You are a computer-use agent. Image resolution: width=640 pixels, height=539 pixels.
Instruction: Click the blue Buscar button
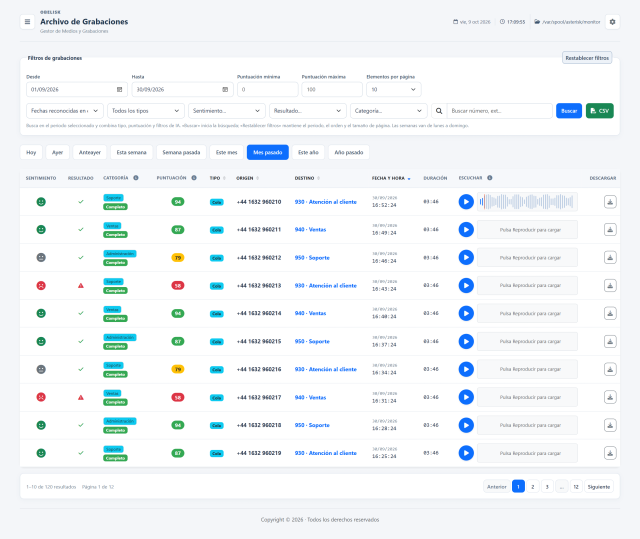pos(569,111)
